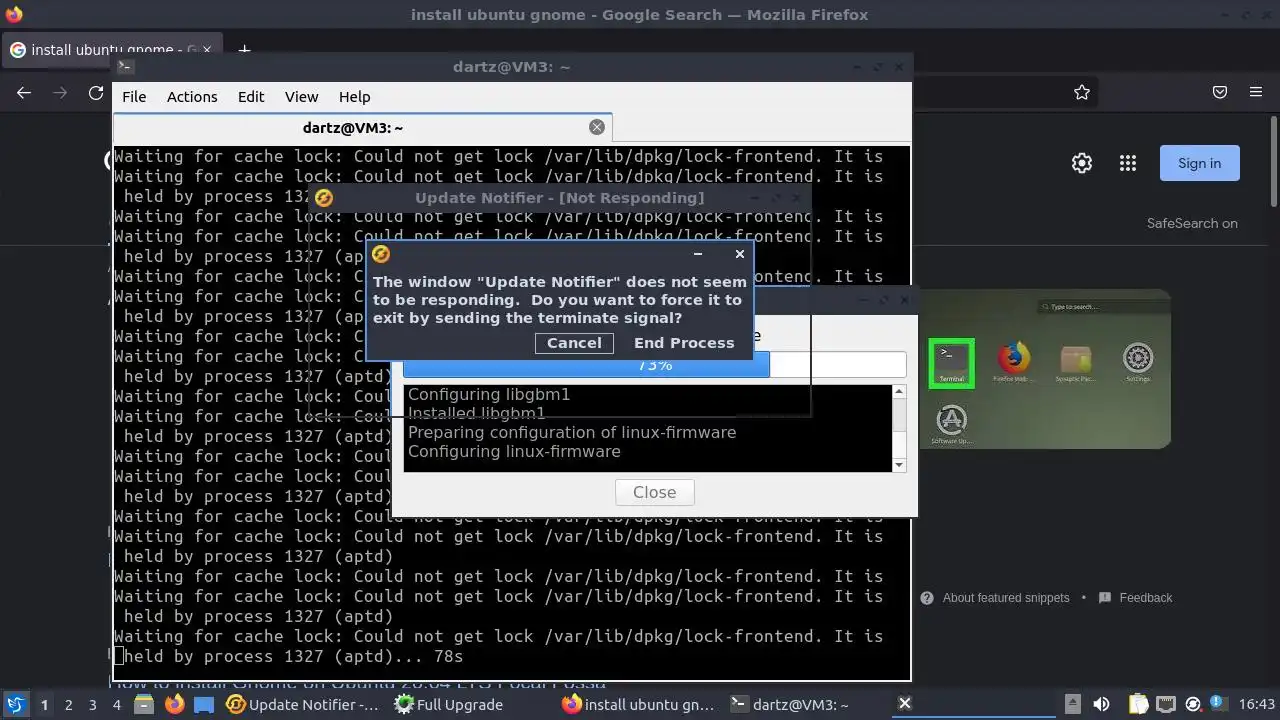
Task: Select 'Preparing configuration of linux-firmware' log line
Action: (x=572, y=433)
